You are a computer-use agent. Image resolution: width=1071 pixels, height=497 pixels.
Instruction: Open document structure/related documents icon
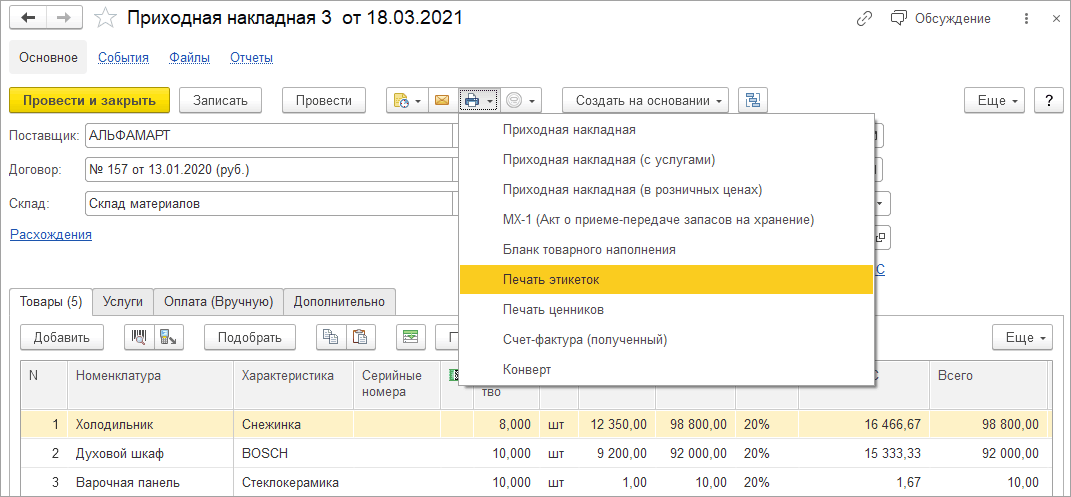click(752, 100)
